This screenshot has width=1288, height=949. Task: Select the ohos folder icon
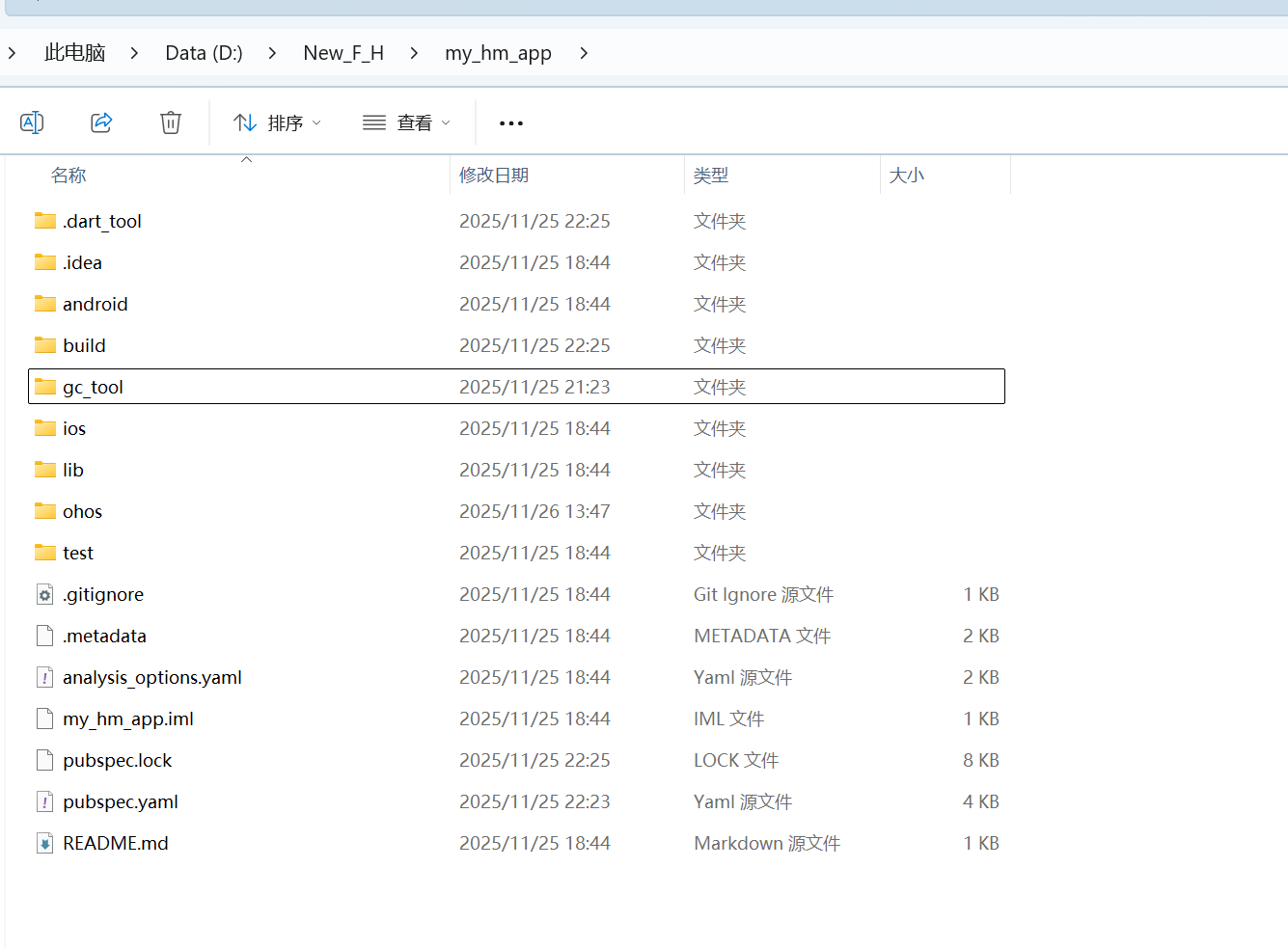[44, 510]
